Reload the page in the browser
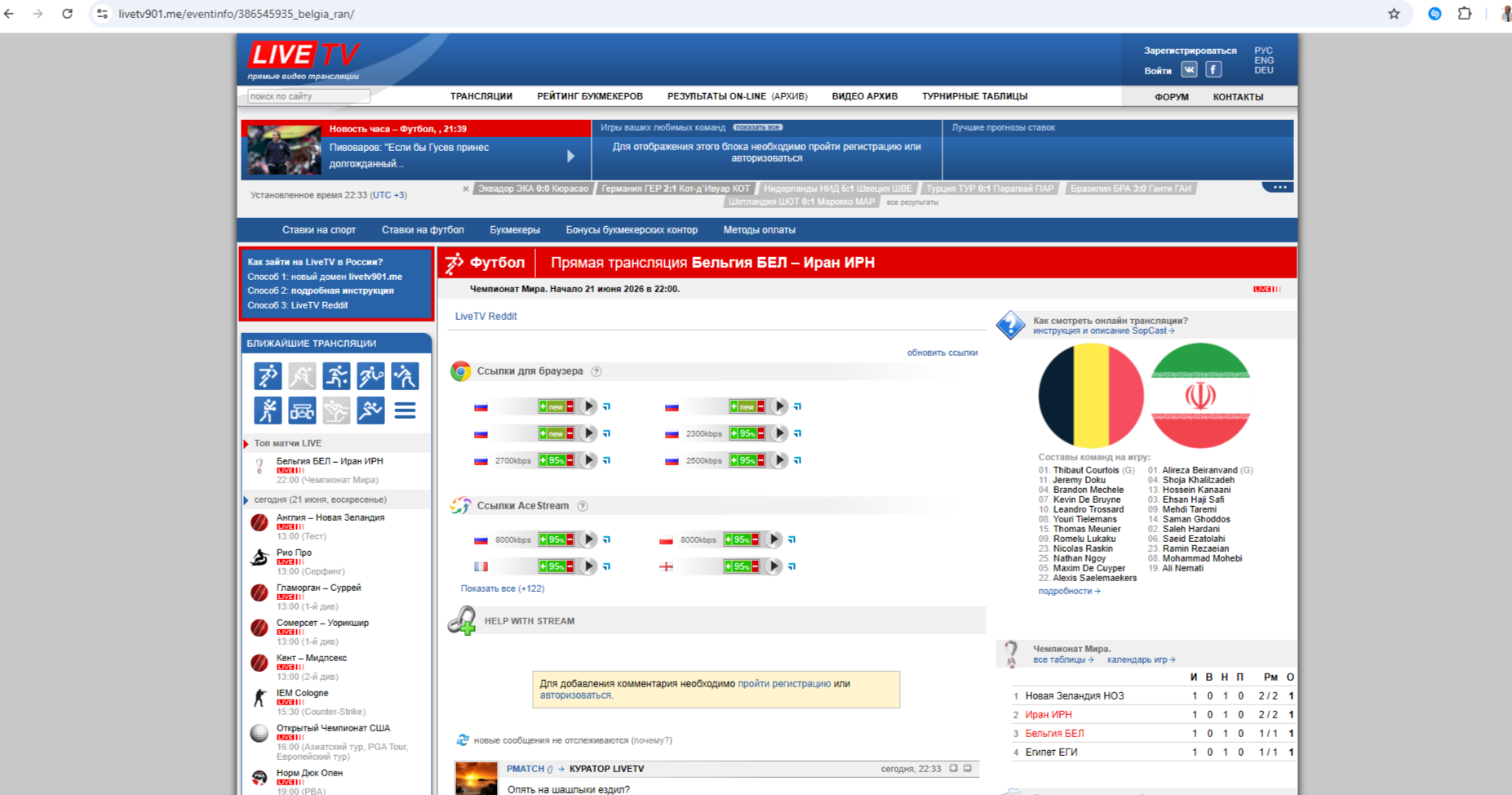The width and height of the screenshot is (1512, 795). coord(68,14)
